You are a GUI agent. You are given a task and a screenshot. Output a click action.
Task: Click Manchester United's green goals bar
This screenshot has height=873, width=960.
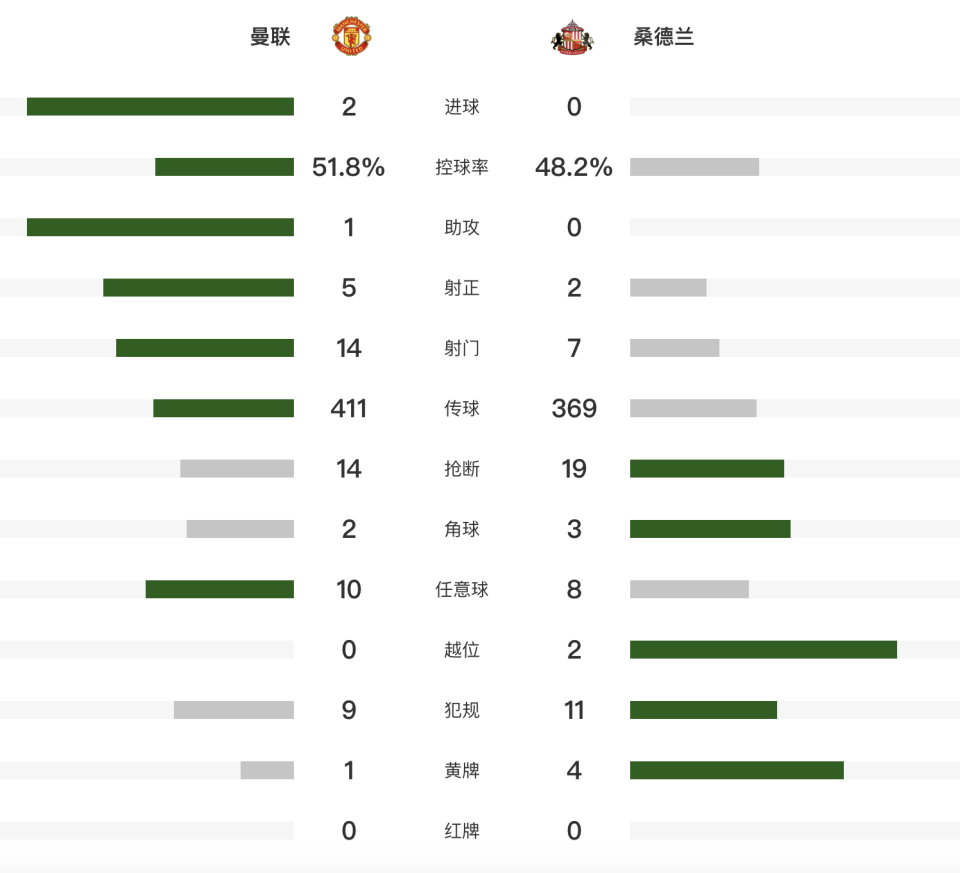click(160, 107)
